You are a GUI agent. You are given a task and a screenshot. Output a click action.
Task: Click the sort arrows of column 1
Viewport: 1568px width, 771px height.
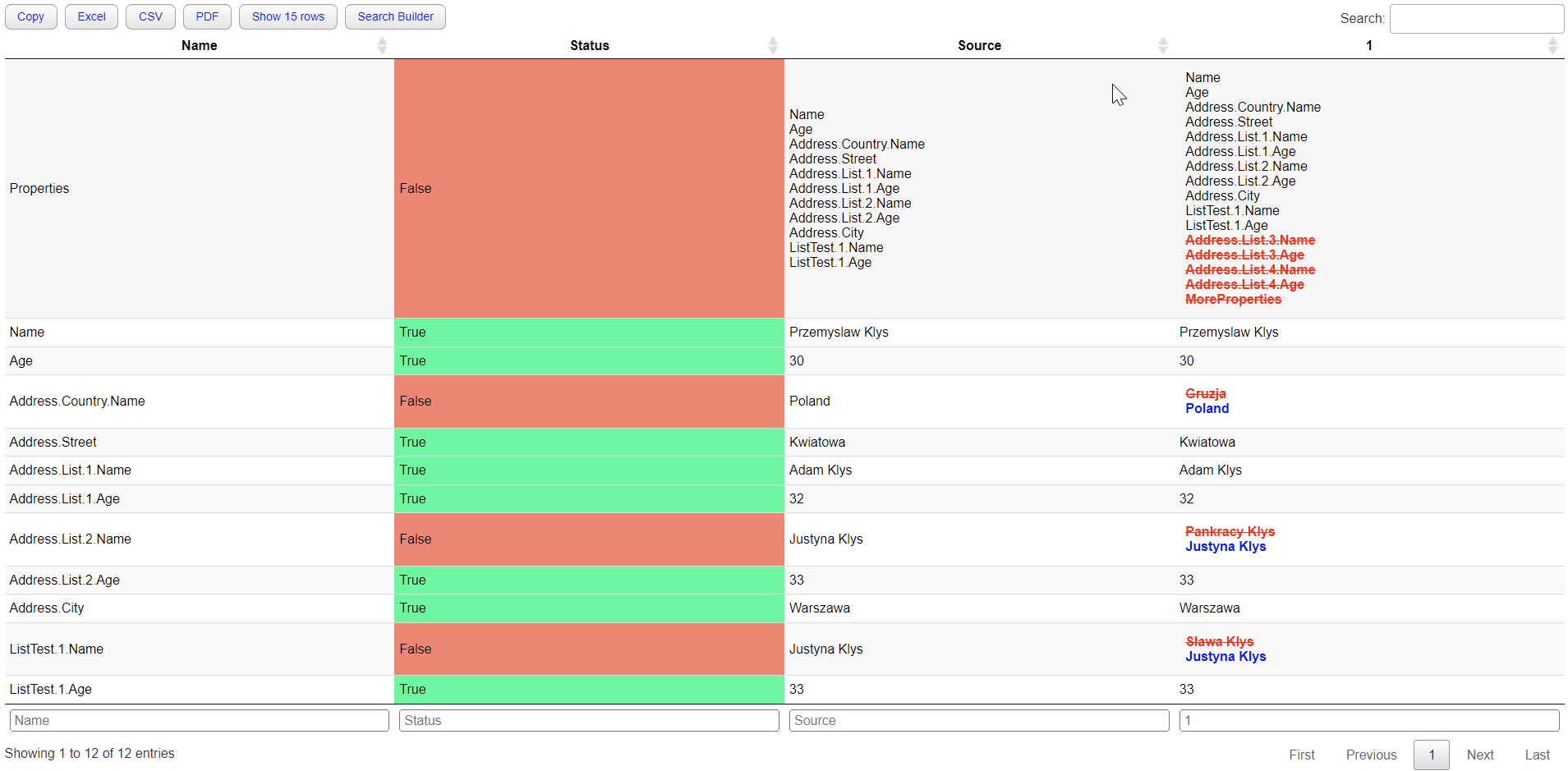(x=1552, y=46)
